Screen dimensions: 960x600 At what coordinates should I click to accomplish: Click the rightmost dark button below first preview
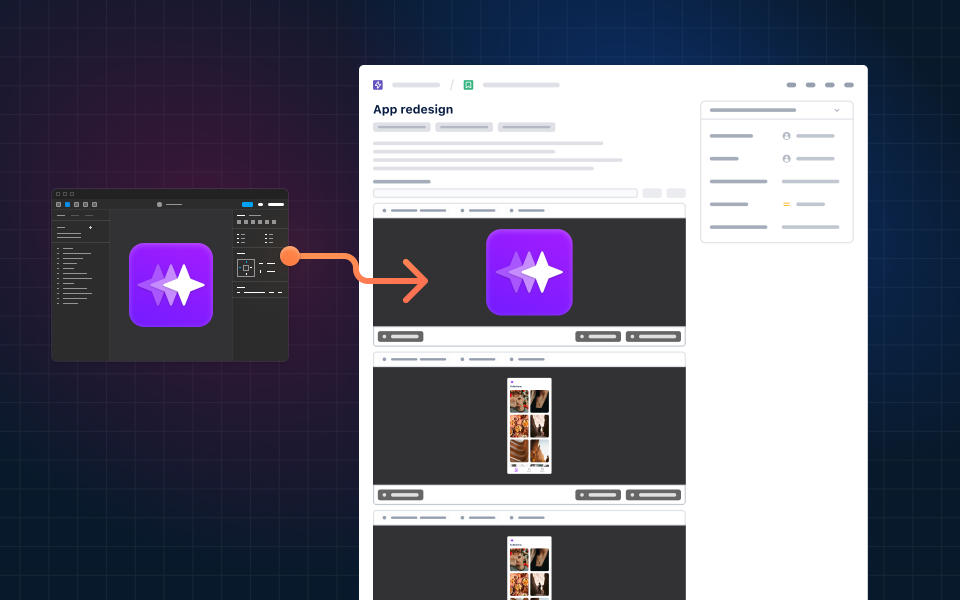pos(653,336)
